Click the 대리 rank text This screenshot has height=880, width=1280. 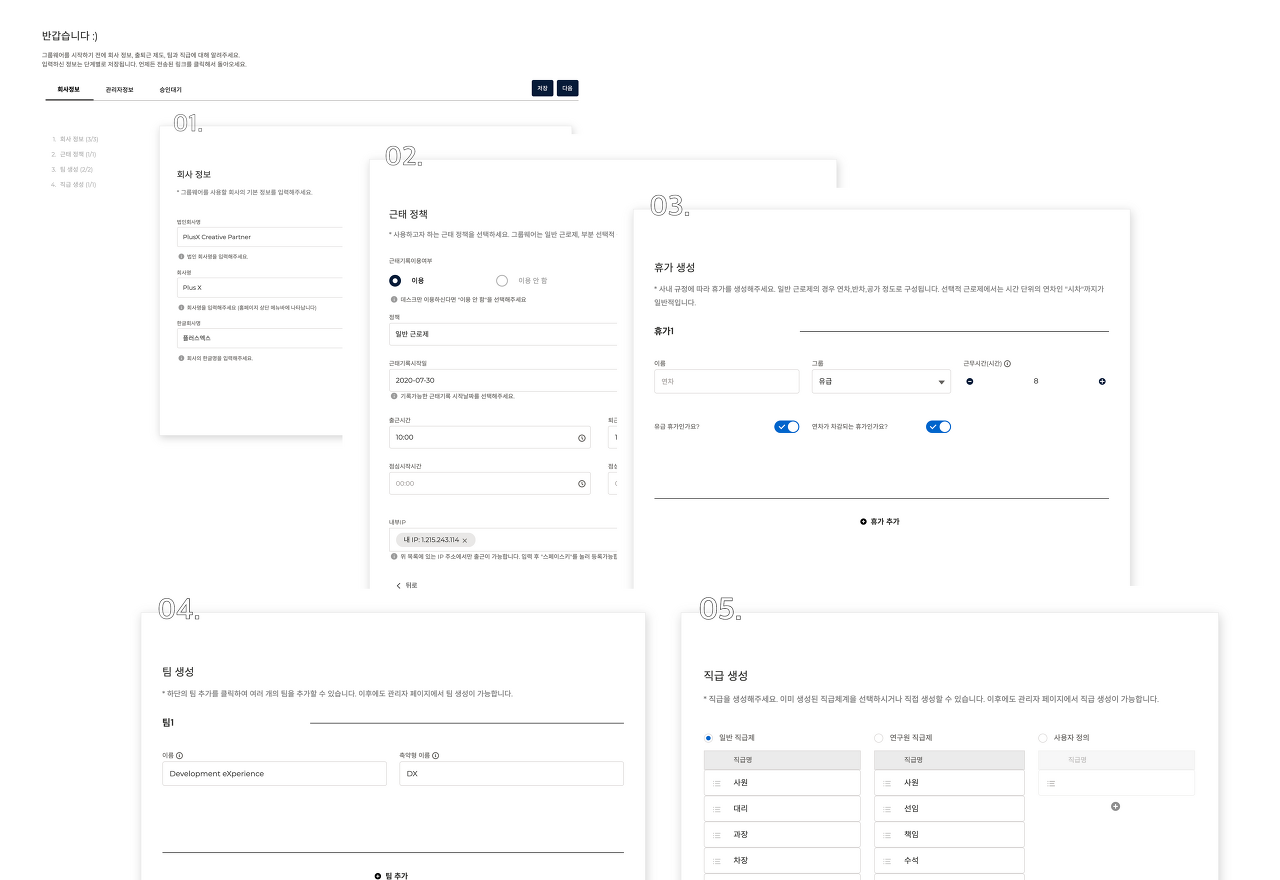(x=740, y=809)
